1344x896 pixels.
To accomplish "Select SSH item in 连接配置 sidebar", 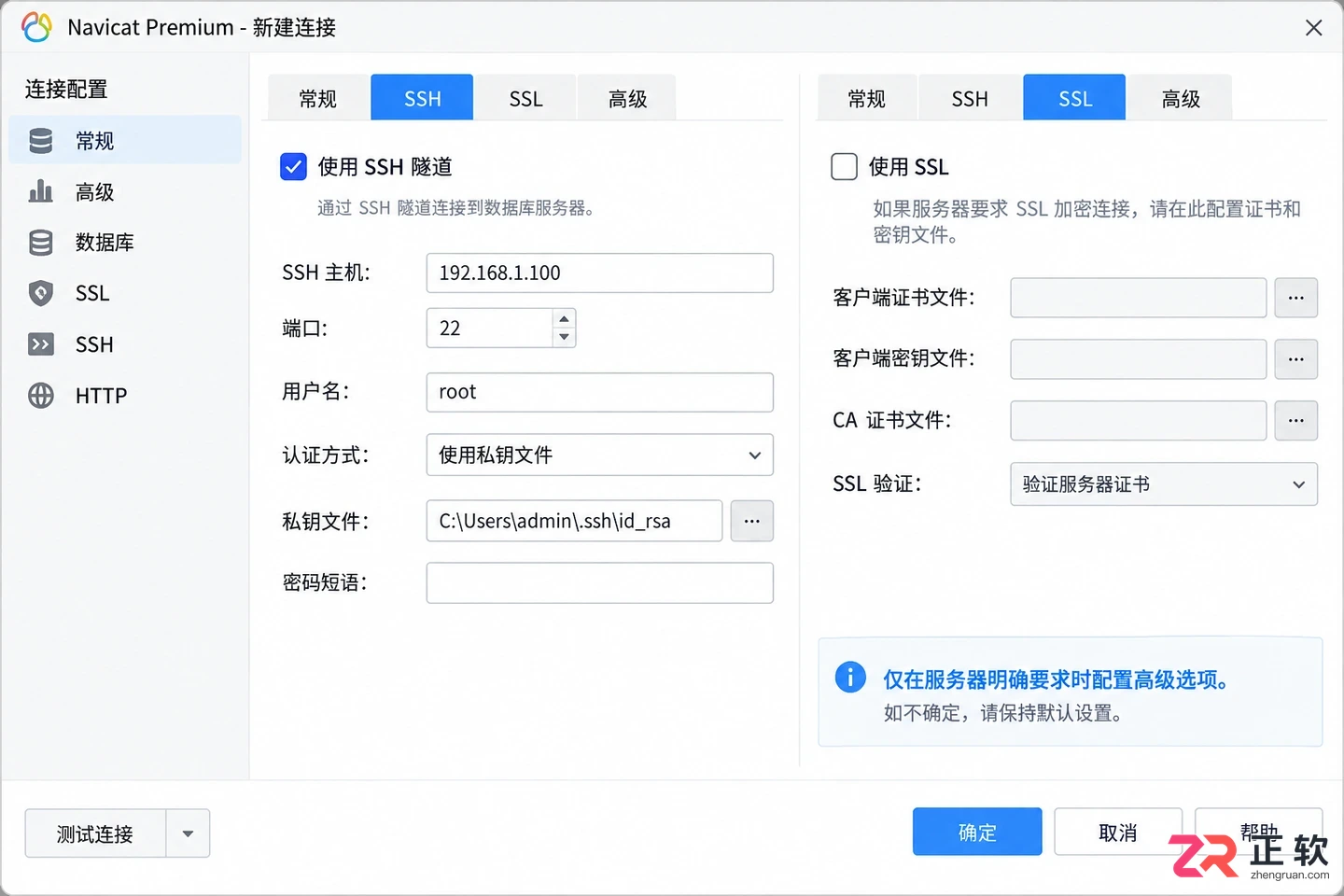I will (125, 344).
